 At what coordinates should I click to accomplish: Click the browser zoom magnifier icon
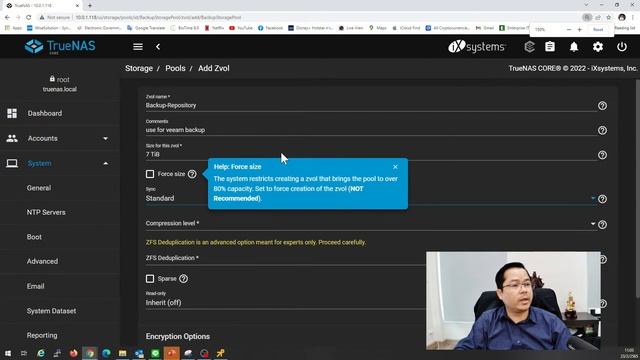(x=587, y=18)
